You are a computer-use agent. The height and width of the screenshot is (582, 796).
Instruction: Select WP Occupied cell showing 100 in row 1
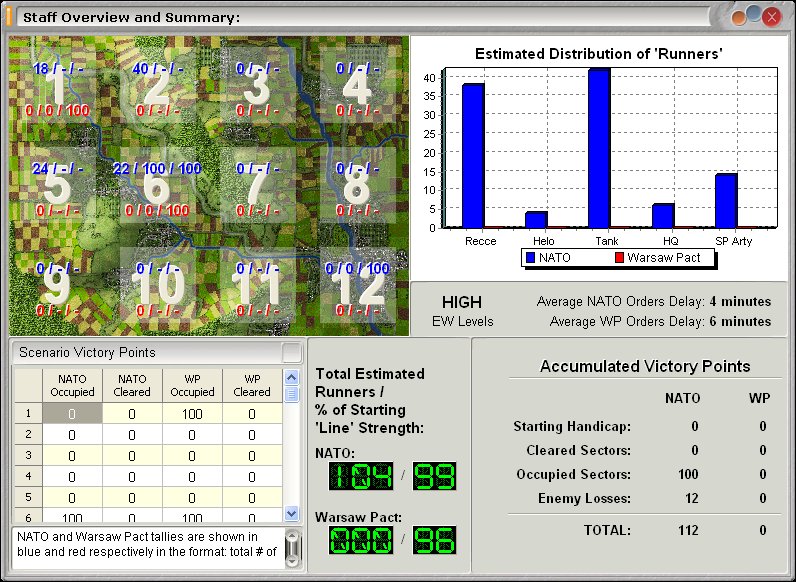[192, 413]
